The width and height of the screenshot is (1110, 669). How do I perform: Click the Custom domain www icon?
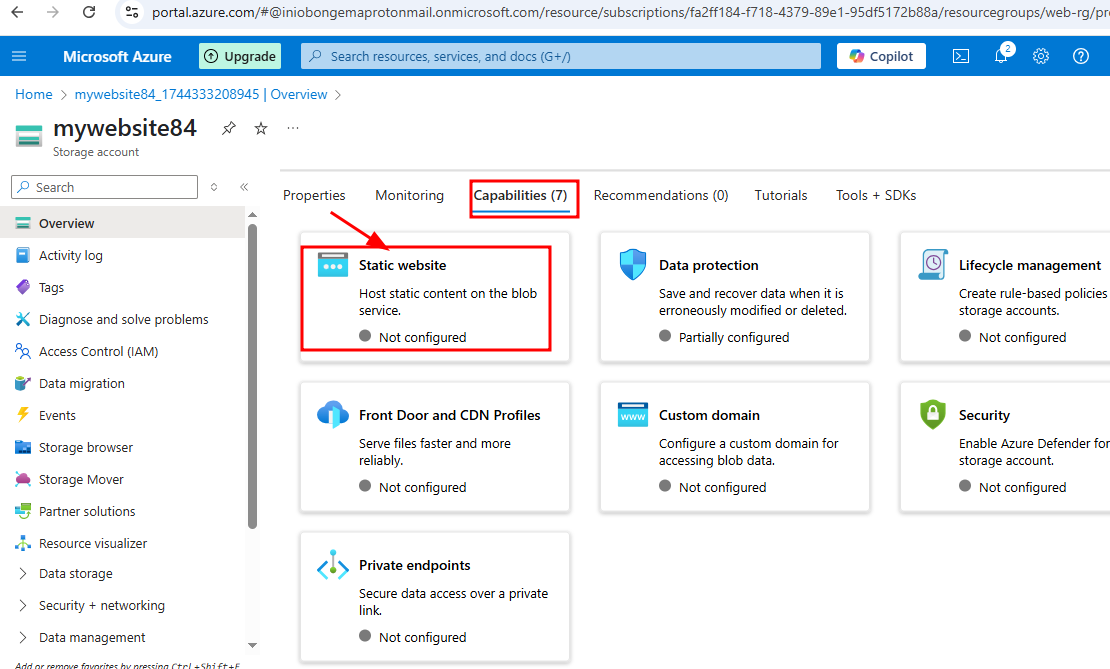[633, 415]
